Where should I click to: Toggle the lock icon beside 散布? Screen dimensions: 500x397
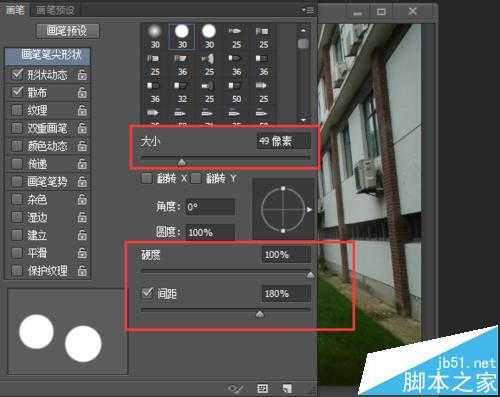click(82, 93)
